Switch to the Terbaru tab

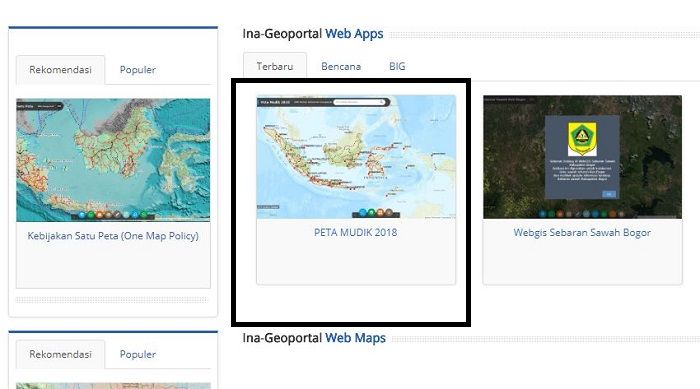coord(275,66)
